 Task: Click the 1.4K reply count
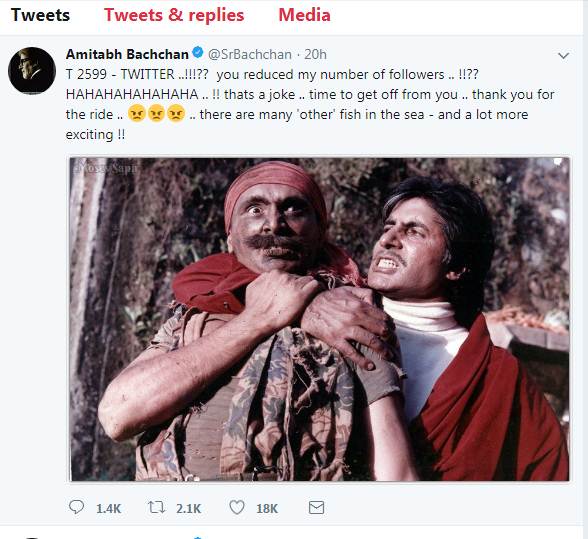click(109, 509)
